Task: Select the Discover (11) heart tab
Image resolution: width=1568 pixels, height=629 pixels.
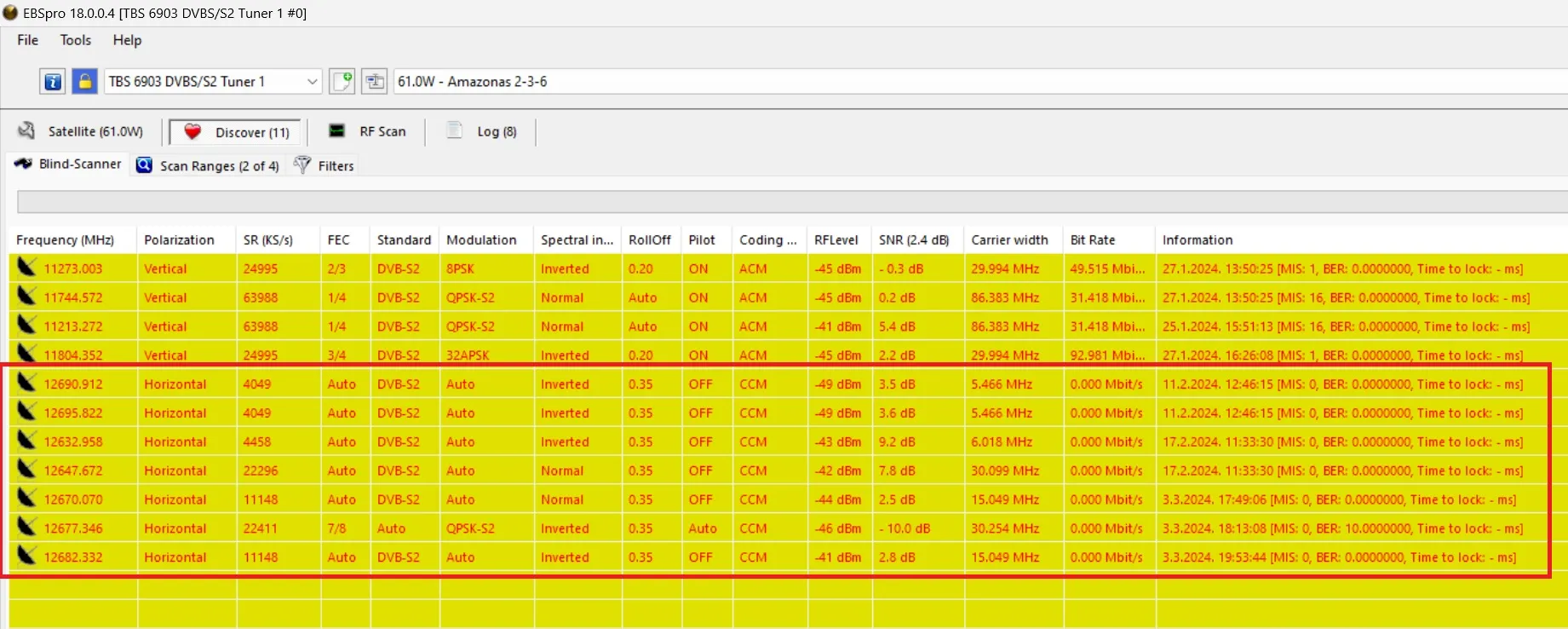Action: pos(237,132)
